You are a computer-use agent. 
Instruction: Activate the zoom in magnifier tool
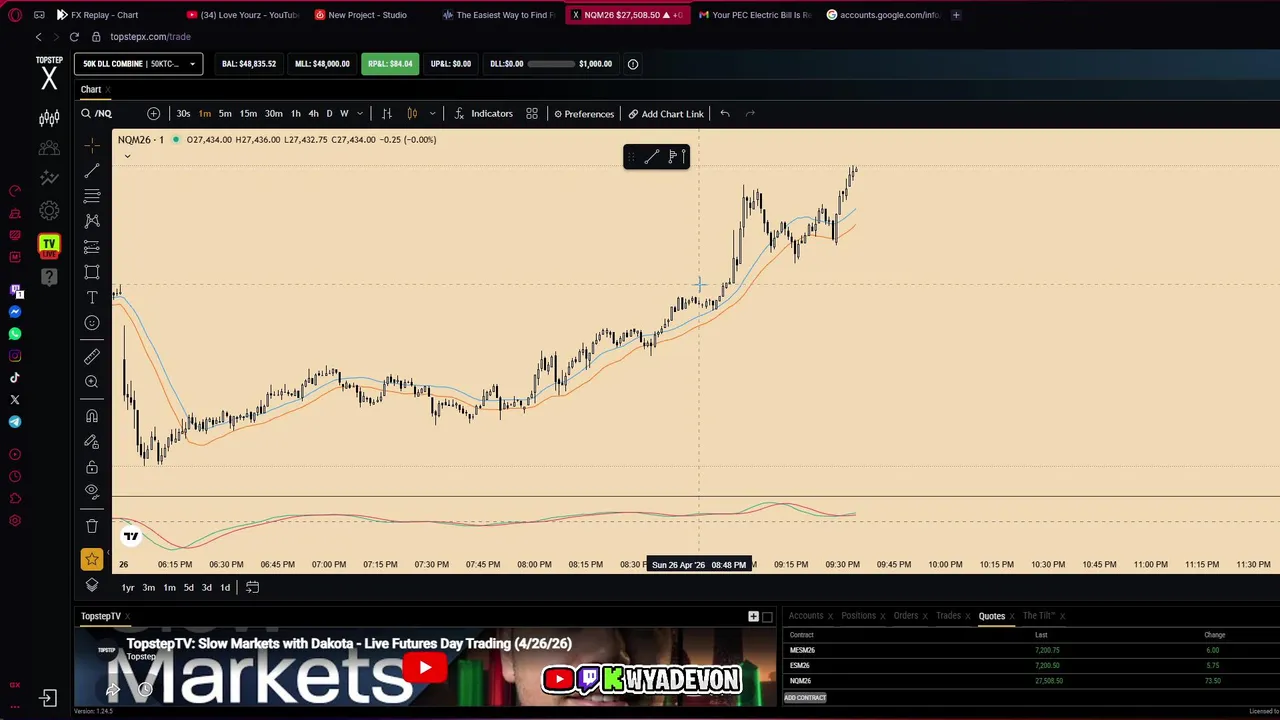(92, 382)
